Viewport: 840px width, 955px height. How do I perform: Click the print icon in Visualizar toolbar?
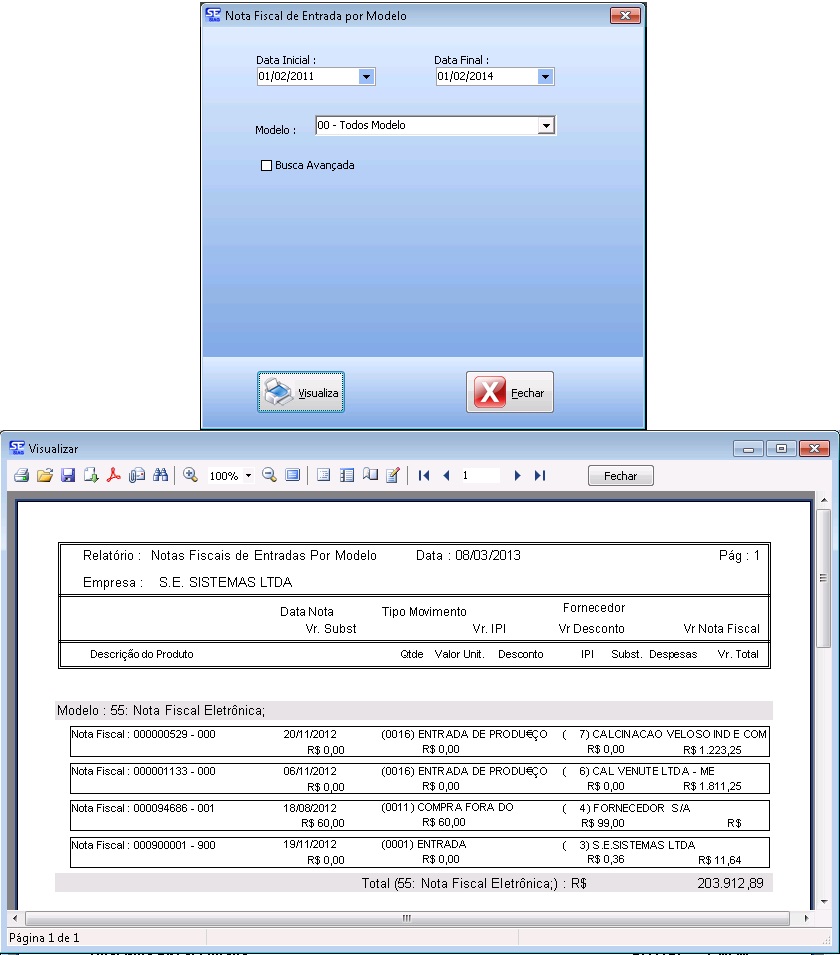coord(21,476)
